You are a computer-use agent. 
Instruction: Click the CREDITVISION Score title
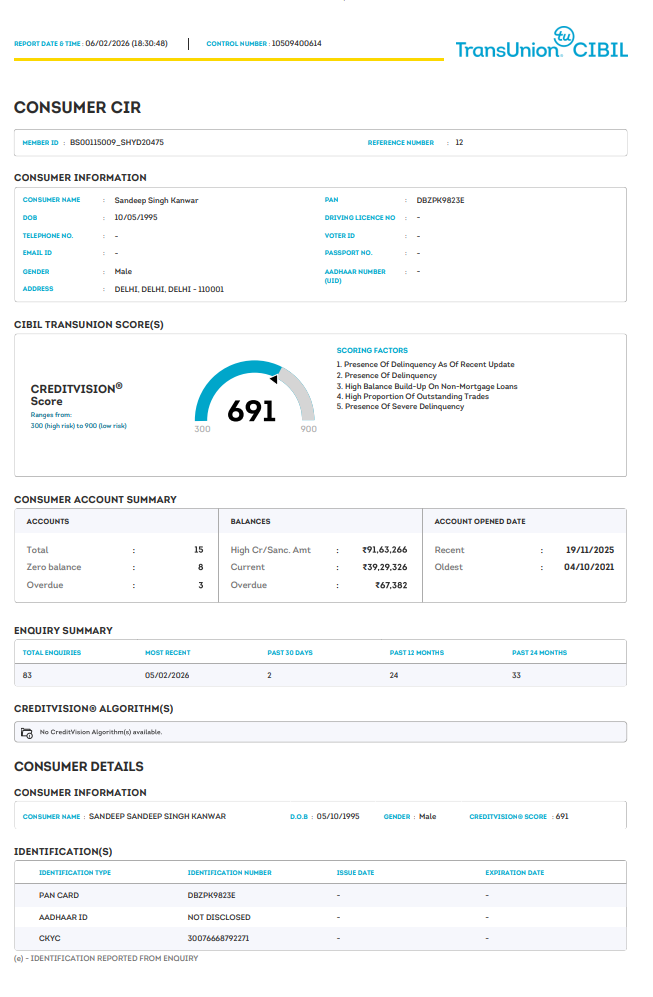76,395
